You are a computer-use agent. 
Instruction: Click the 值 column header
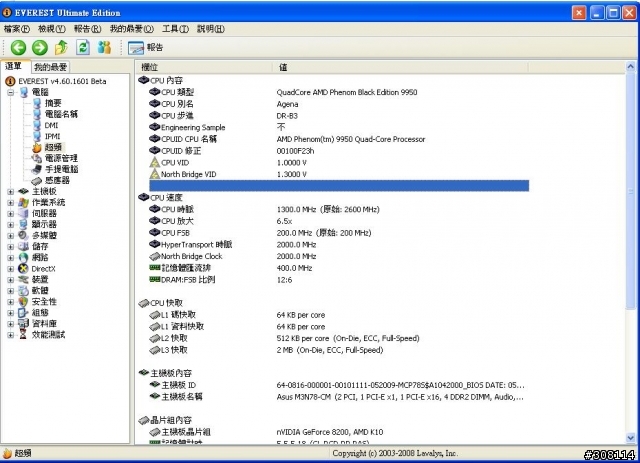(400, 67)
